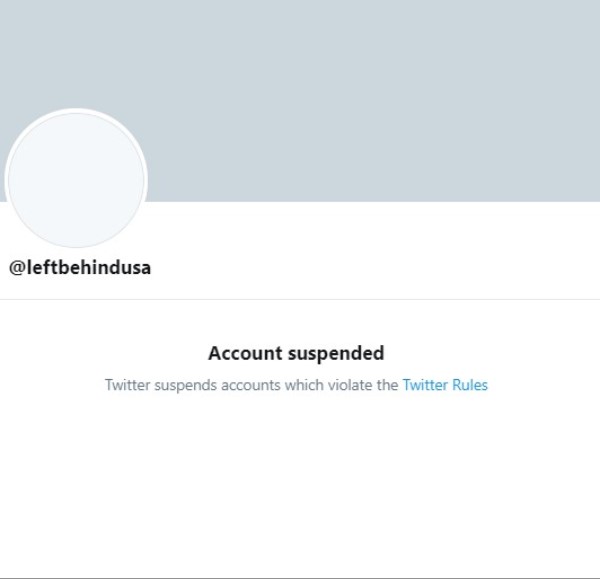Image resolution: width=600 pixels, height=579 pixels.
Task: Select the @leftbehindusa handle text
Action: pos(80,267)
